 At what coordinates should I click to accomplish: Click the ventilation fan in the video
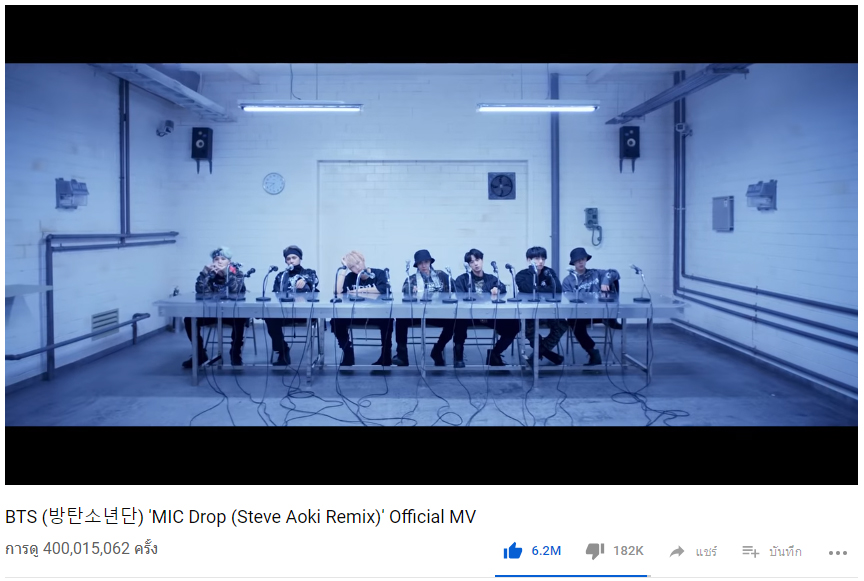tap(501, 186)
